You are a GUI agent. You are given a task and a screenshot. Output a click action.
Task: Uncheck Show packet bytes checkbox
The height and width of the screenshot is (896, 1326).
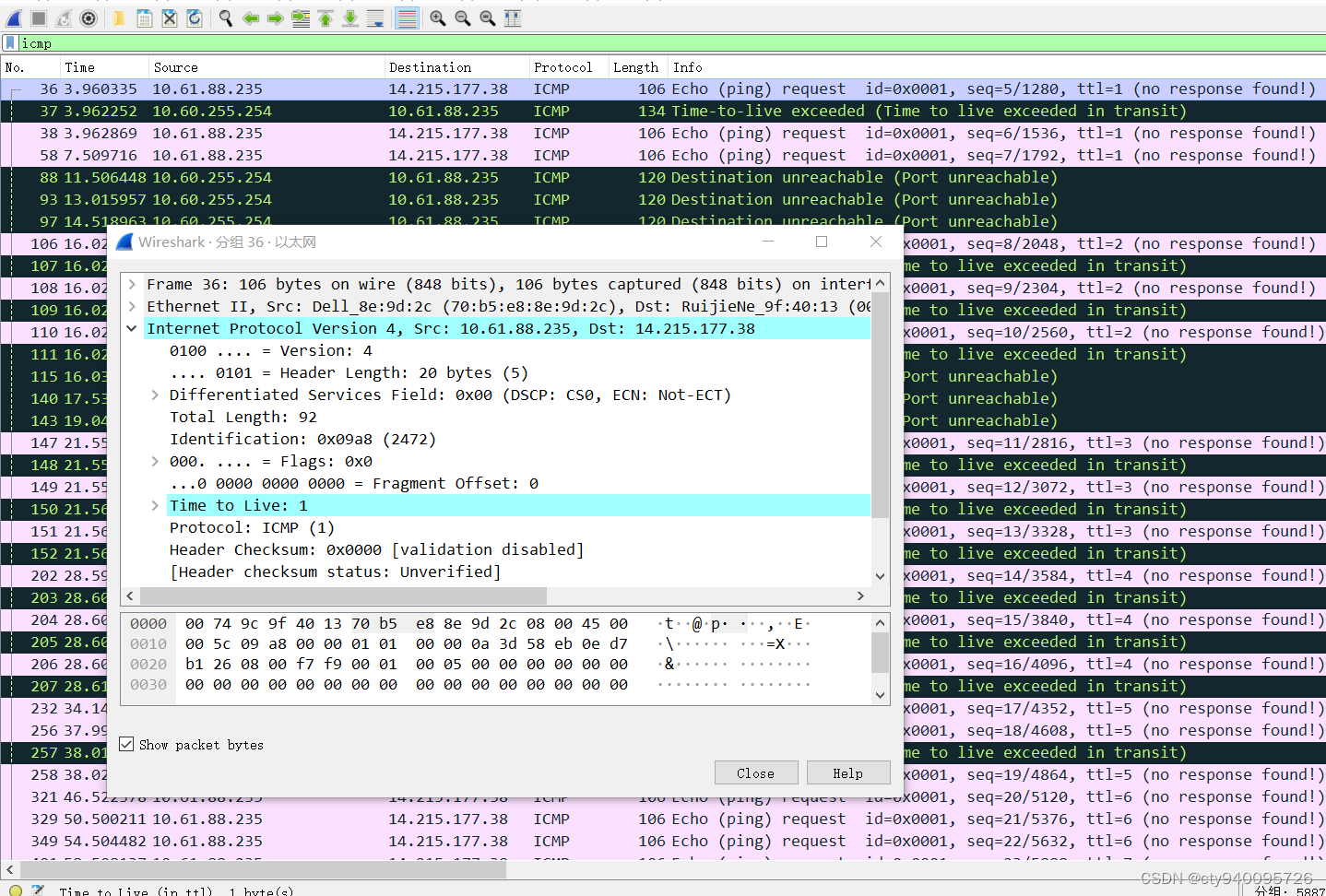tap(126, 744)
